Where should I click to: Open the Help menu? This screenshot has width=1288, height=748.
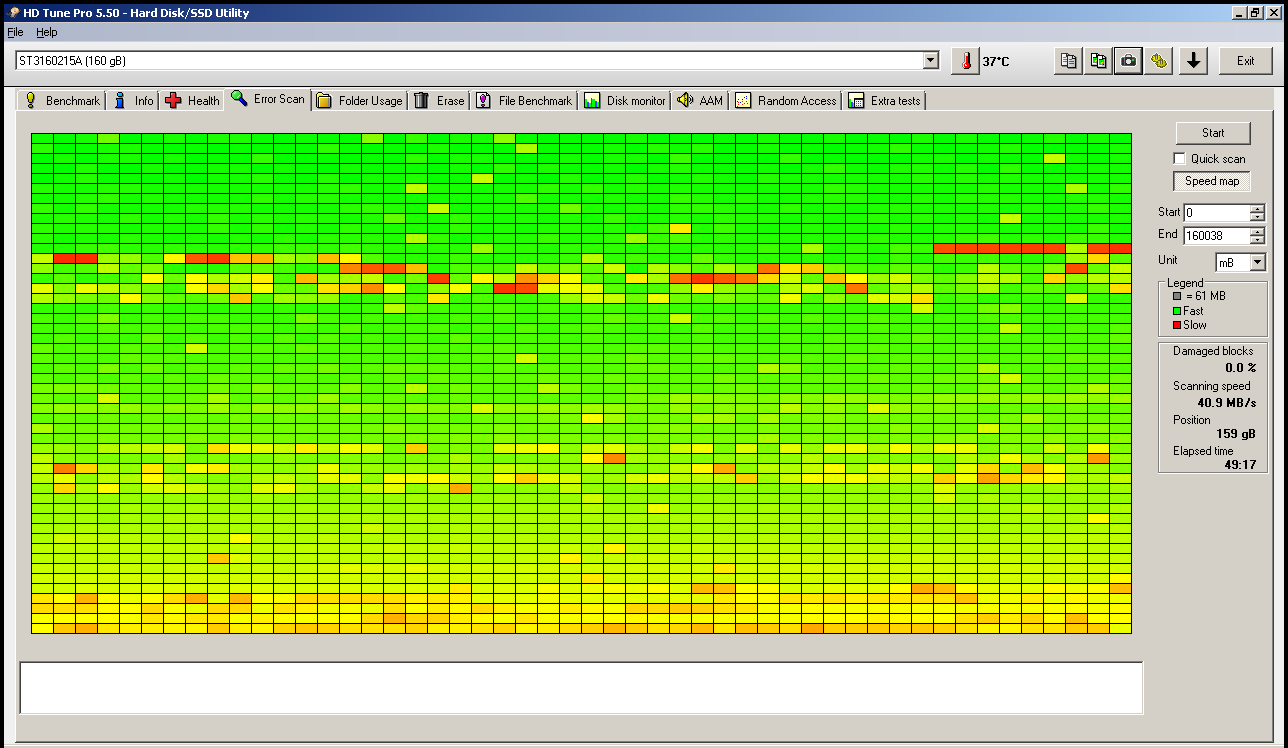(47, 32)
